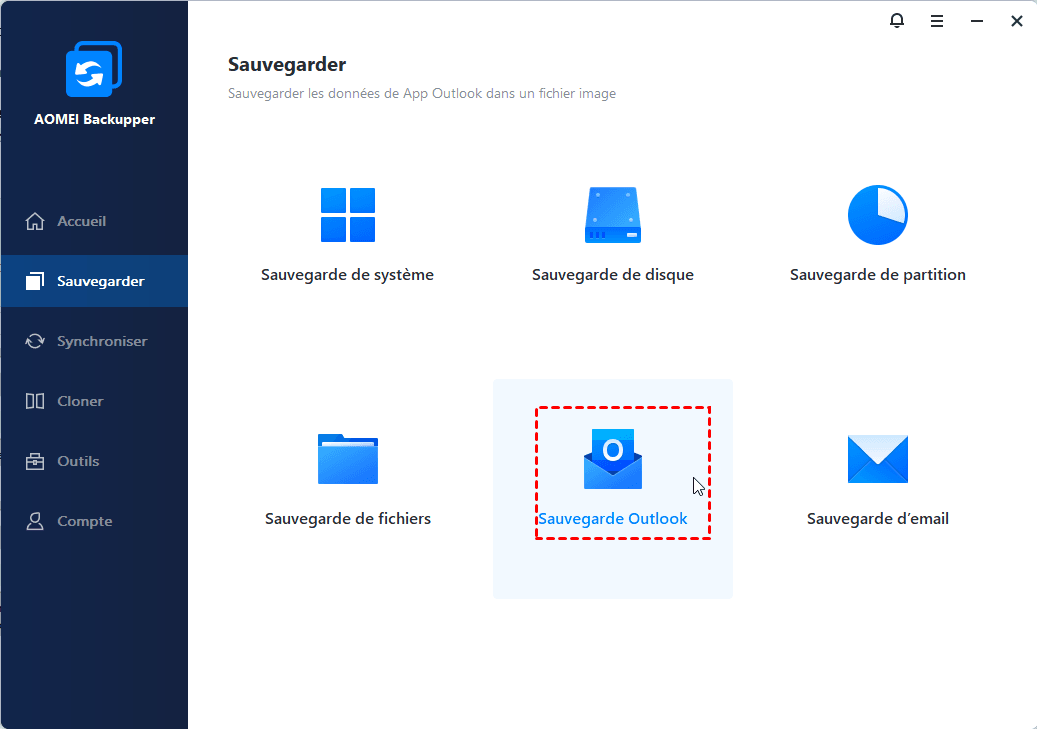Open the Outils section

94,461
